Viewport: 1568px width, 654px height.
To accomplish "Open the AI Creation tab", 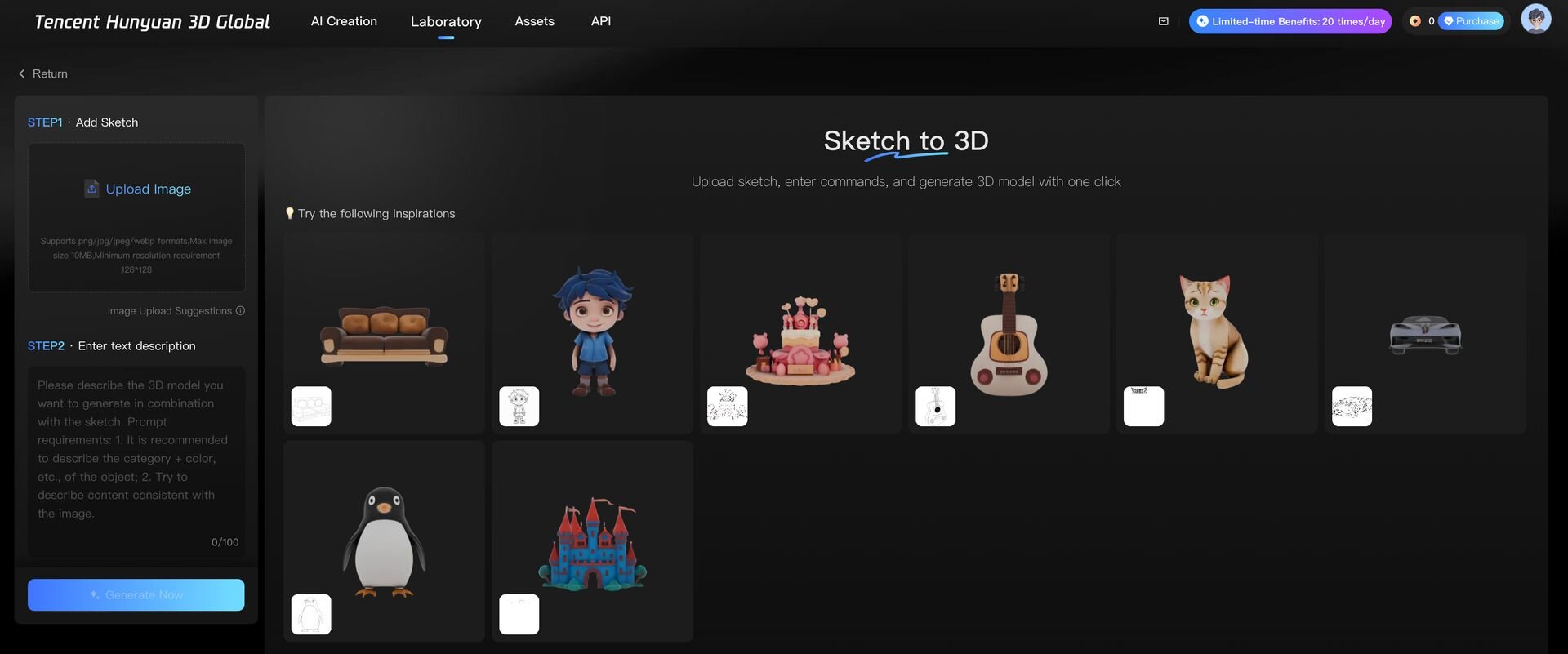I will [x=344, y=21].
